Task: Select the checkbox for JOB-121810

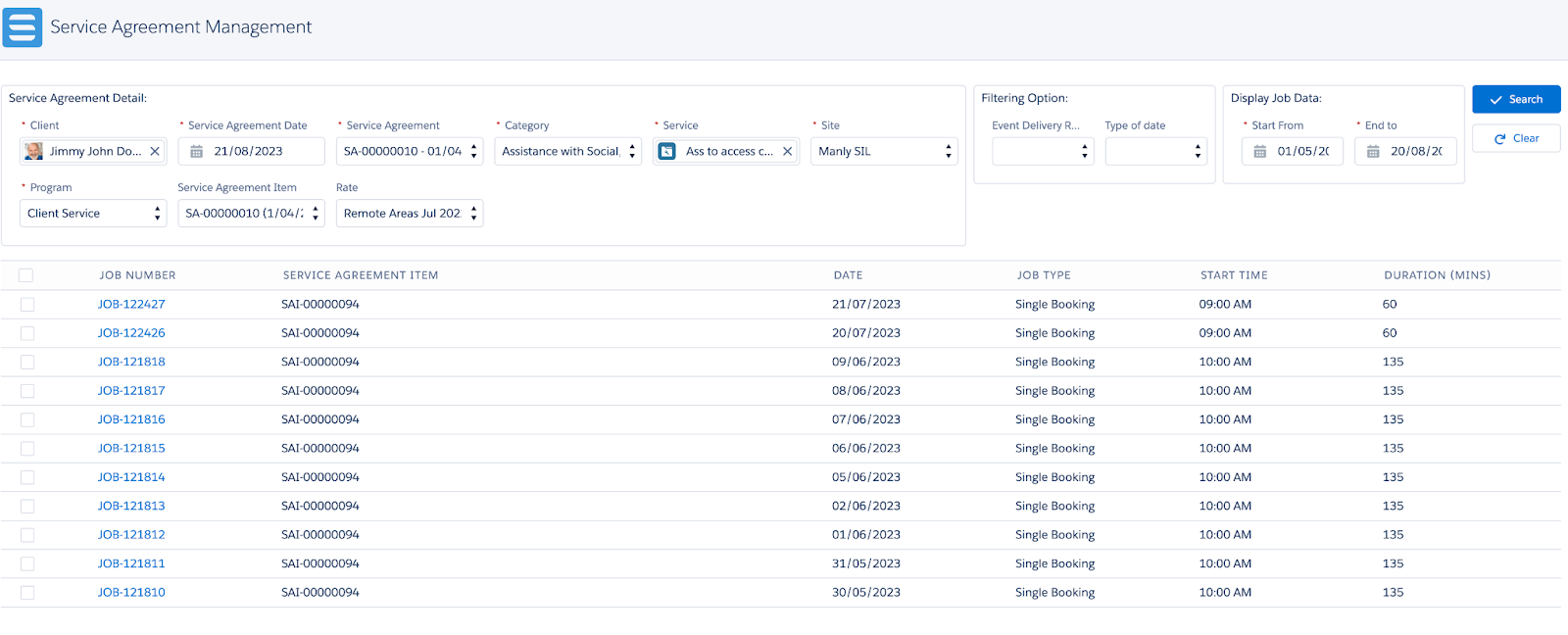Action: (x=27, y=593)
